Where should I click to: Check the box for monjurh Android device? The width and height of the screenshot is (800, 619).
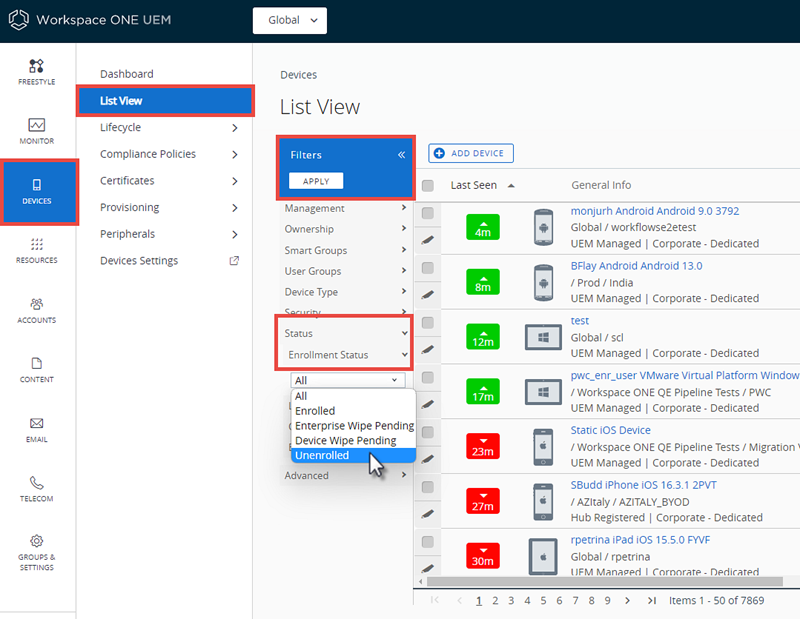pyautogui.click(x=428, y=213)
